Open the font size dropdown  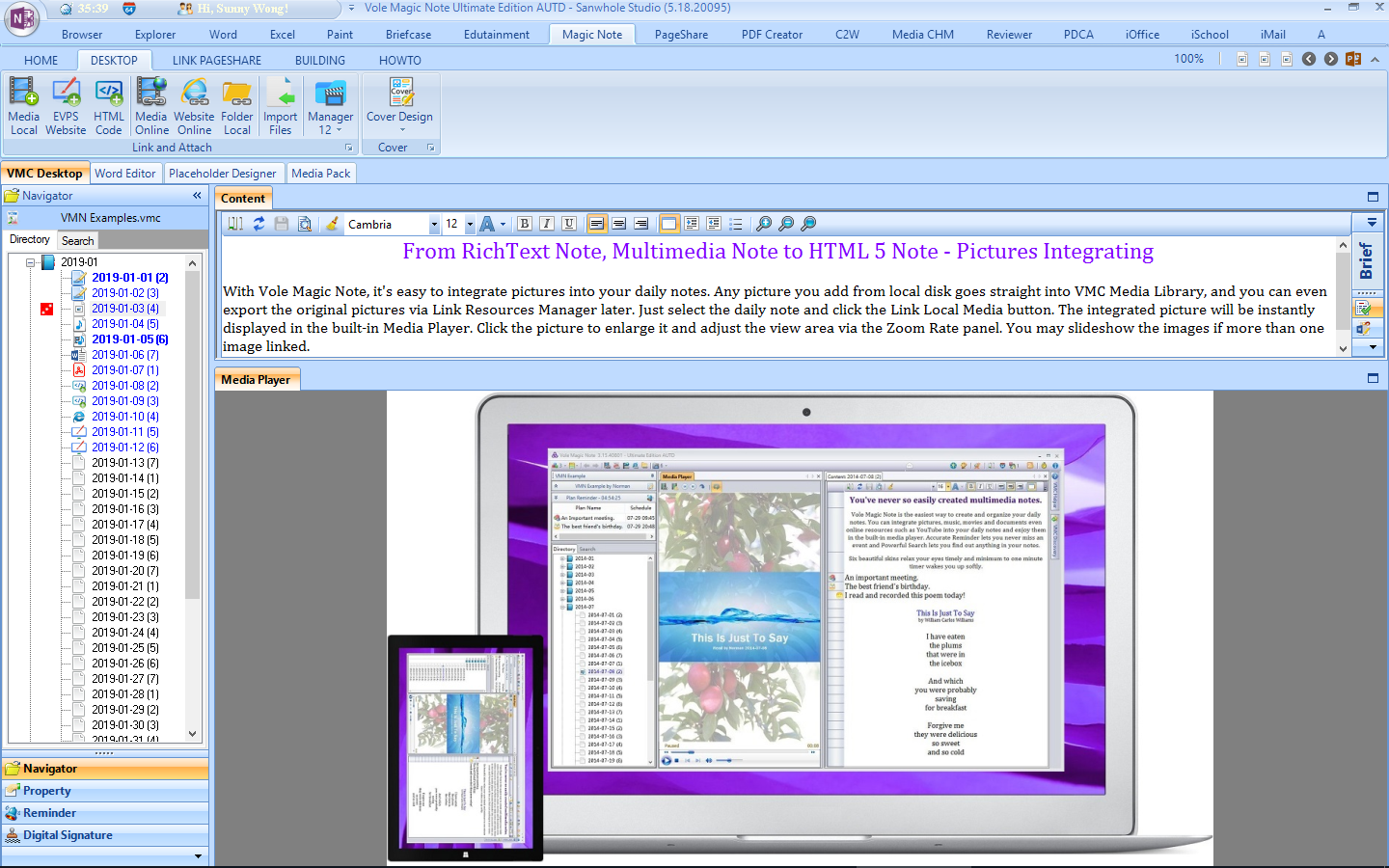pos(470,225)
